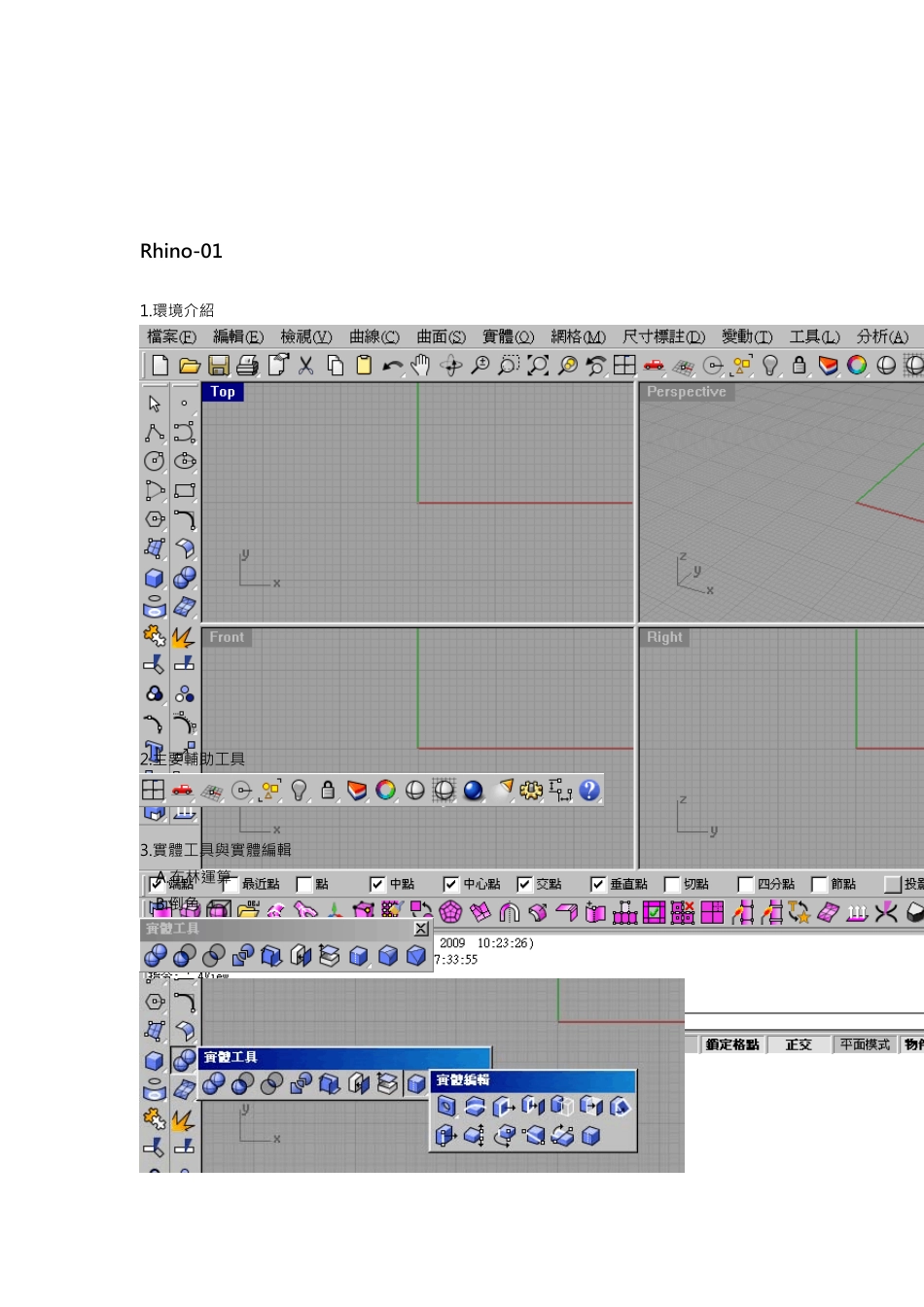Image resolution: width=924 pixels, height=1307 pixels.
Task: Click the Boolean union spheres icon in the floating 實體工具 panel
Action: (156, 957)
